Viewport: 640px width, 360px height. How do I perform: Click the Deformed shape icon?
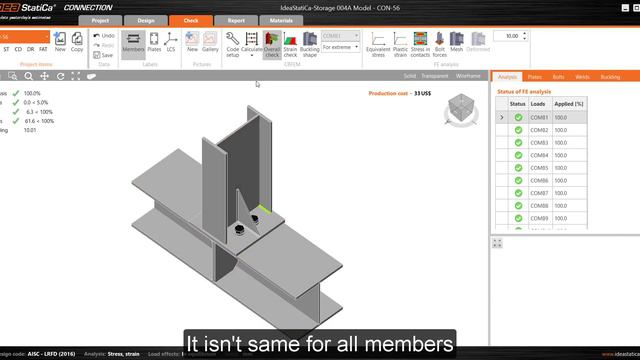(x=478, y=42)
